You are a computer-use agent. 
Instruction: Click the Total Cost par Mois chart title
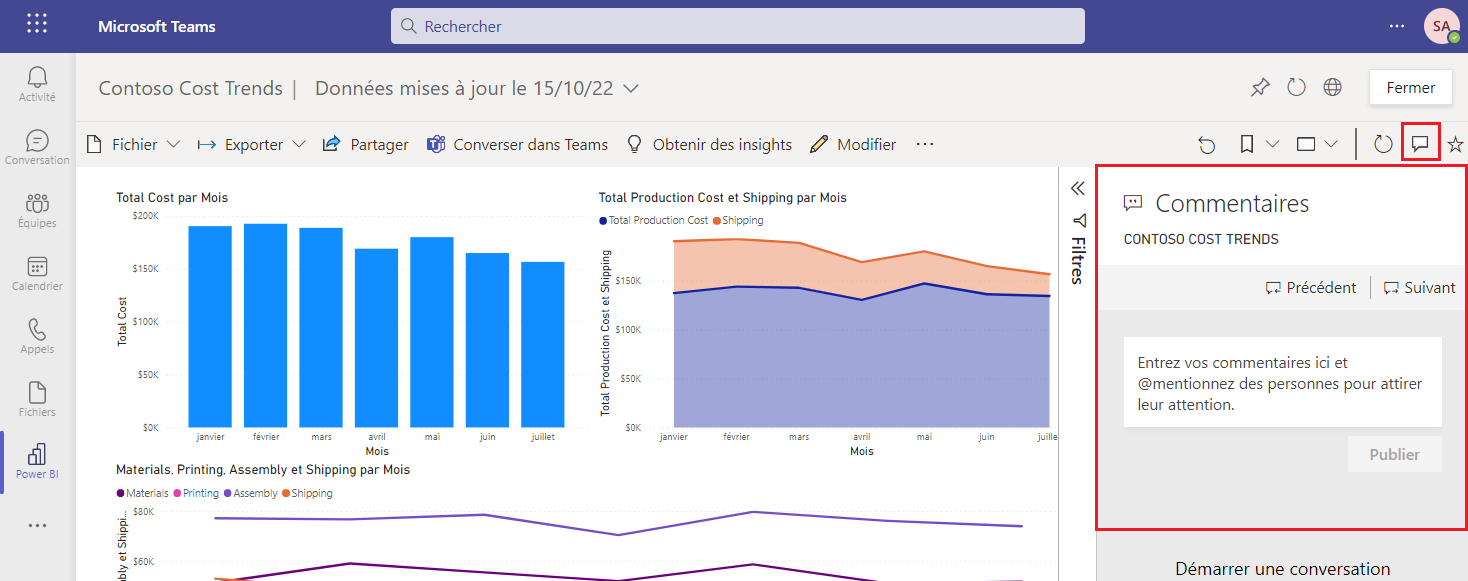[172, 198]
